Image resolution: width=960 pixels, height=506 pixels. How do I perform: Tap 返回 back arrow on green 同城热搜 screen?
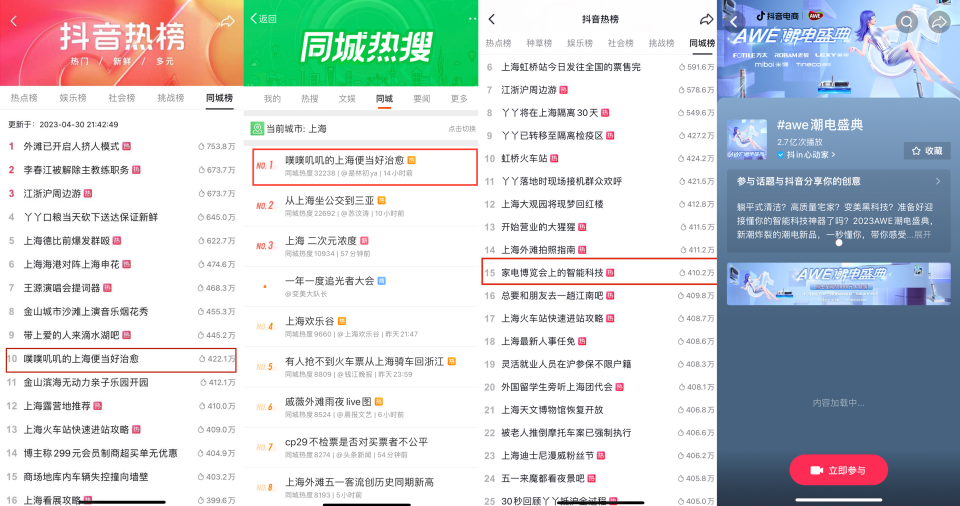click(x=263, y=18)
